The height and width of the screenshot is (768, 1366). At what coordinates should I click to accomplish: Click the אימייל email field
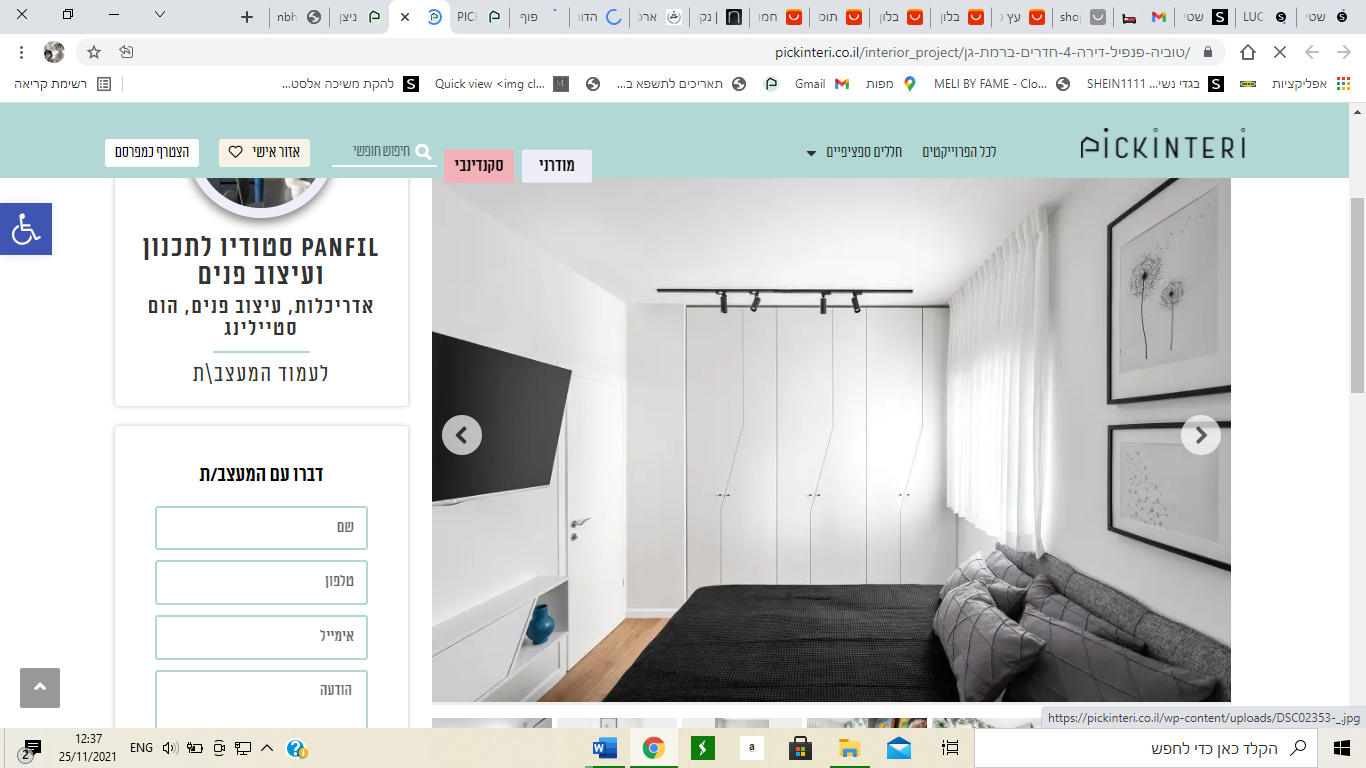[x=261, y=637]
